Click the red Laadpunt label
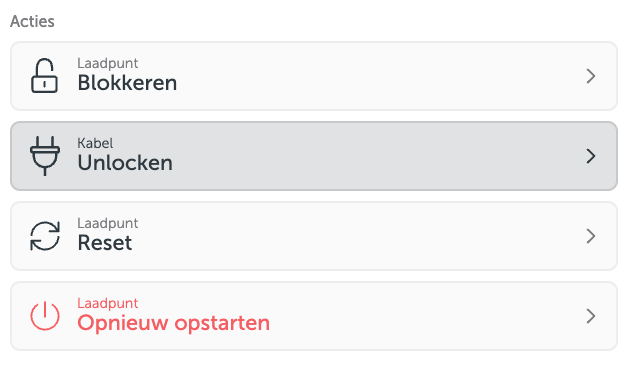 (108, 304)
